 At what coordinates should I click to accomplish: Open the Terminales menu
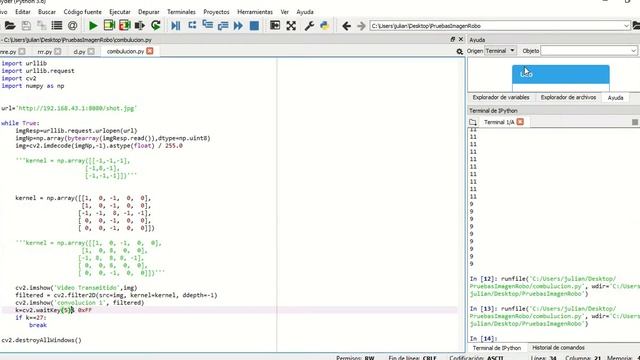tap(181, 12)
